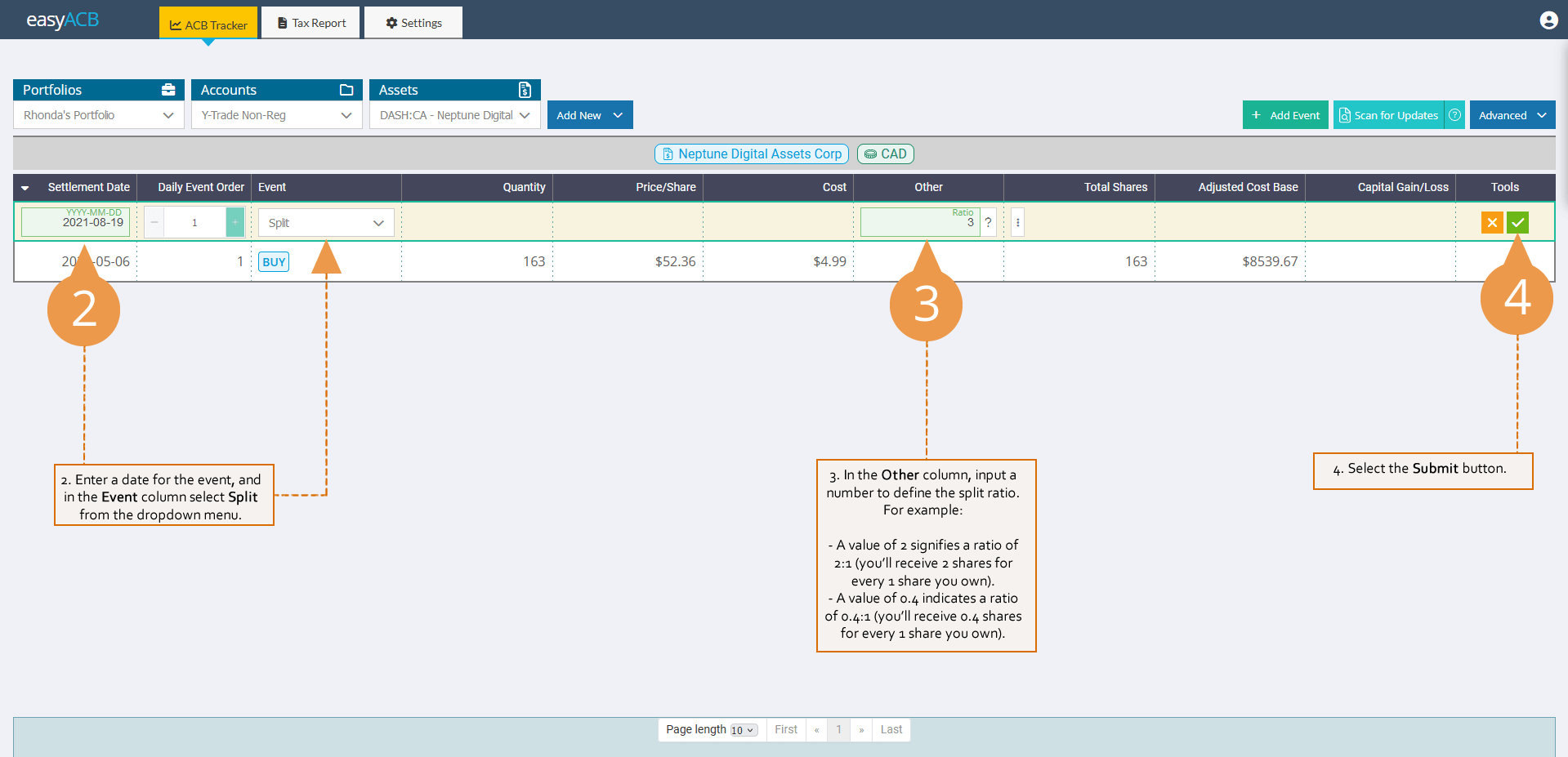The width and height of the screenshot is (1568, 757).
Task: Click the BUY event tag
Action: [274, 262]
